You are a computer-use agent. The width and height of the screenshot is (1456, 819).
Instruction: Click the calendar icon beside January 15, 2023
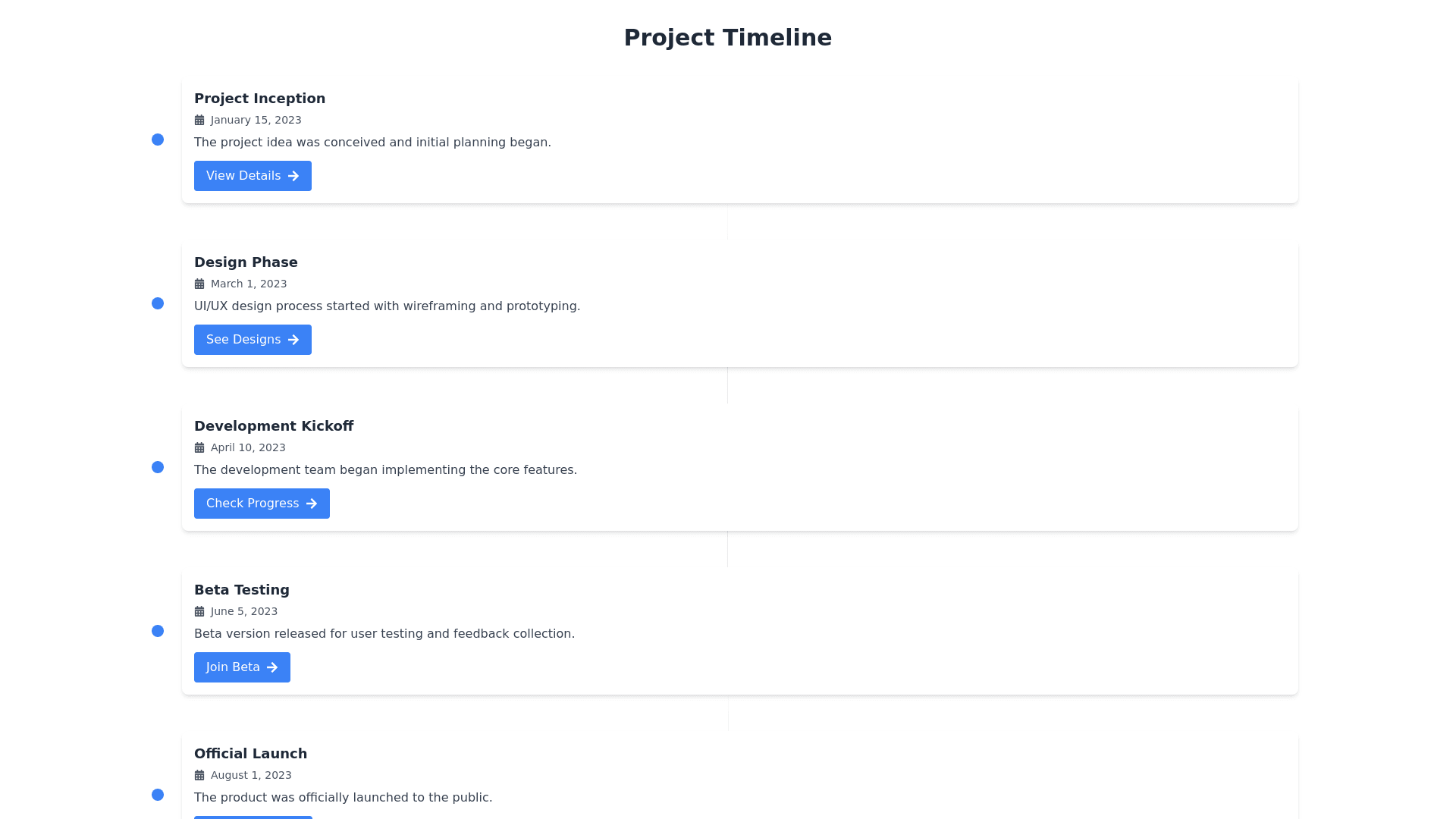[x=199, y=119]
